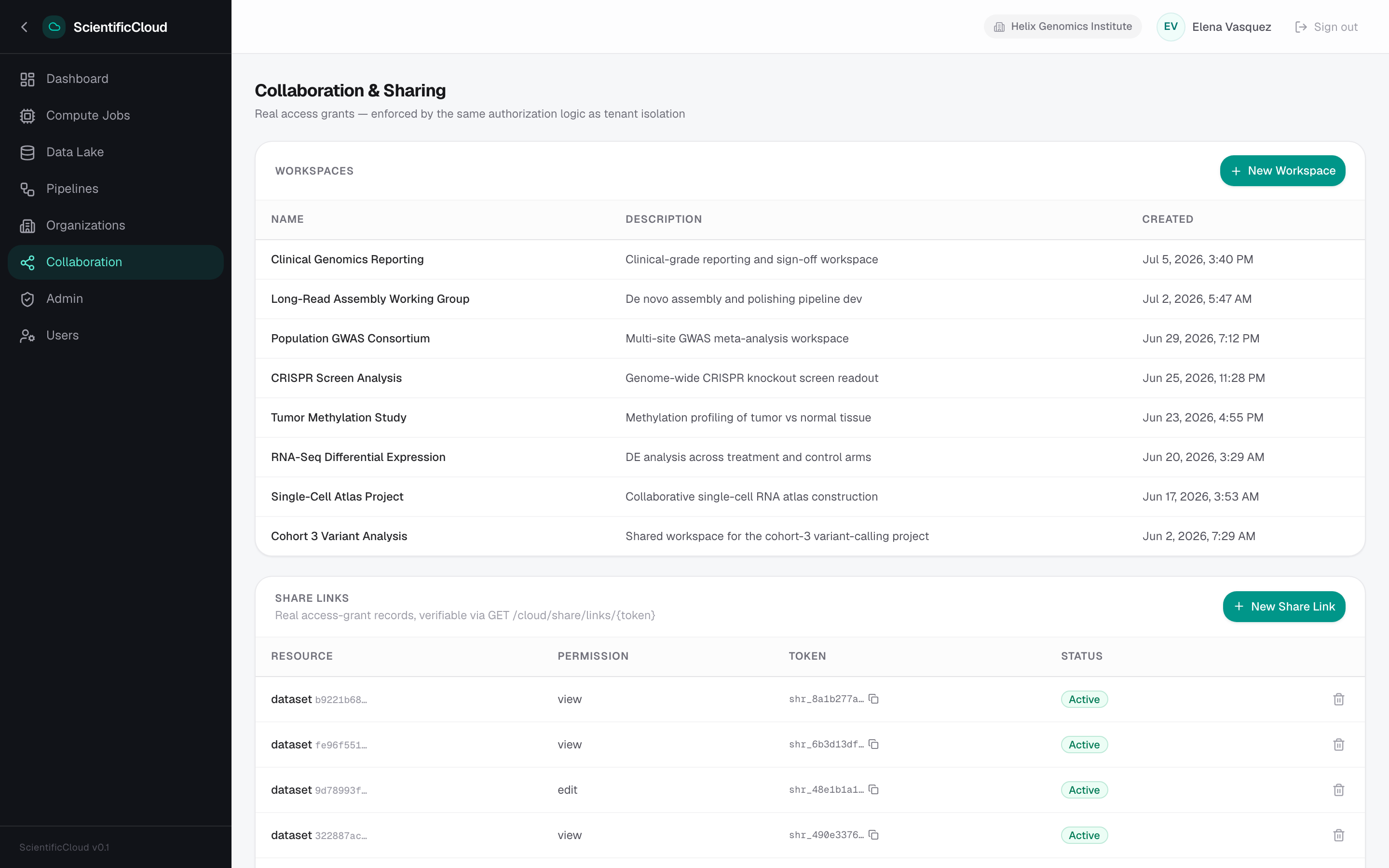Open the Dashboard page
The height and width of the screenshot is (868, 1389).
click(115, 79)
